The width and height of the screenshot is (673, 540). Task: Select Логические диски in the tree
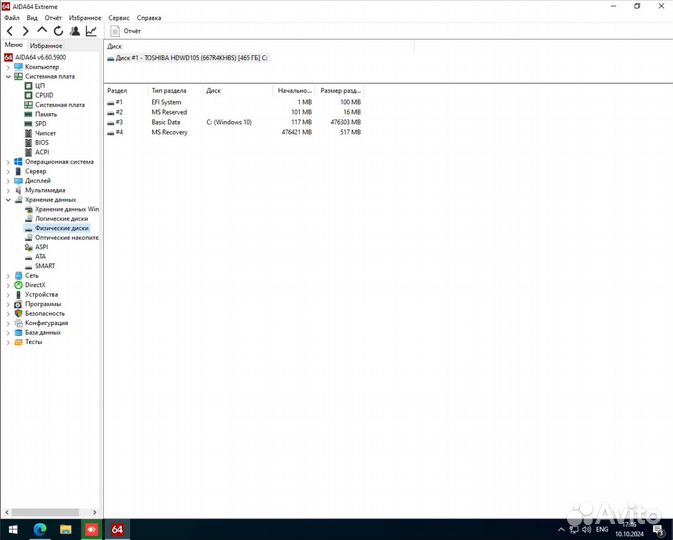click(x=61, y=218)
